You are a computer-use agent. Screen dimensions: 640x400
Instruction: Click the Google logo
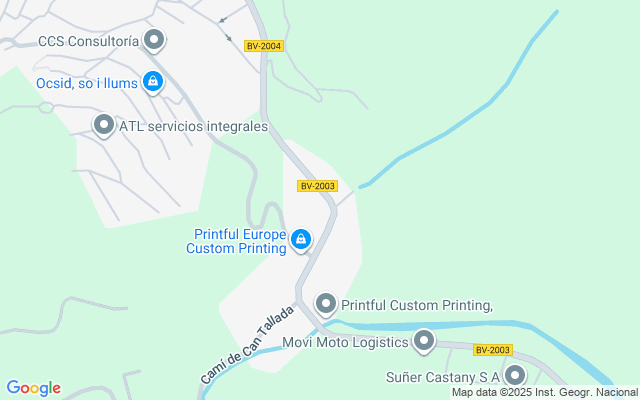click(33, 388)
